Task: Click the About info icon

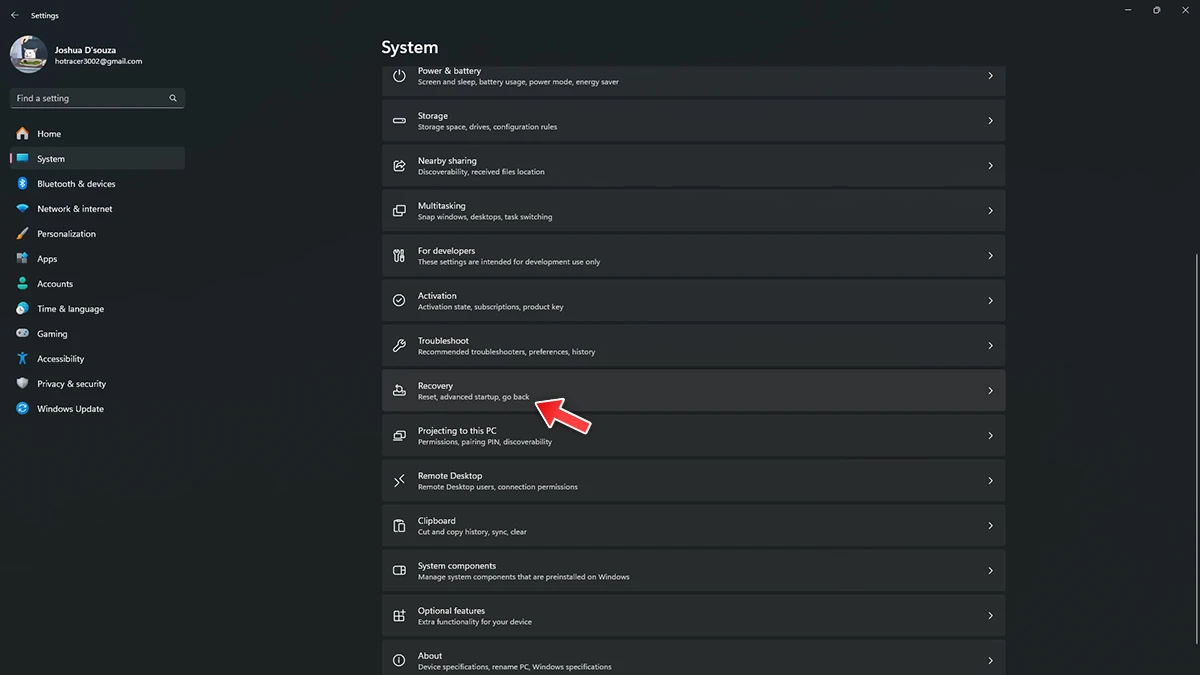Action: 399,660
